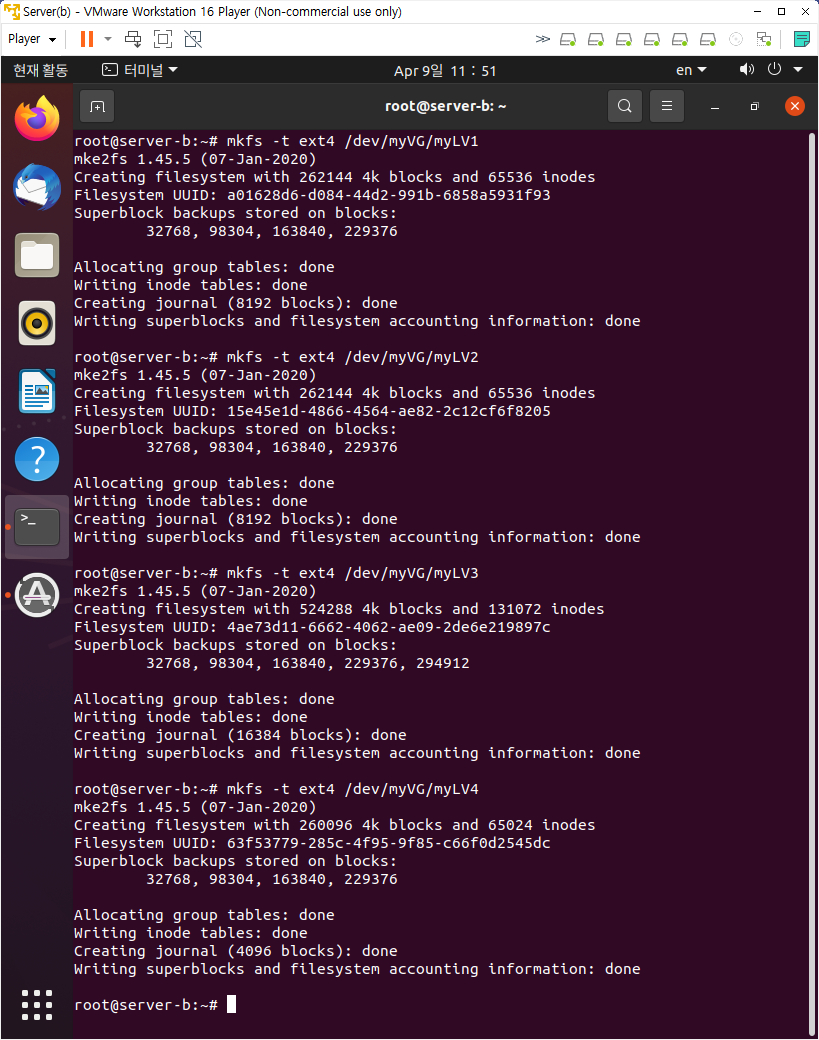Open a new terminal tab
The height and width of the screenshot is (1040, 819).
(x=97, y=106)
